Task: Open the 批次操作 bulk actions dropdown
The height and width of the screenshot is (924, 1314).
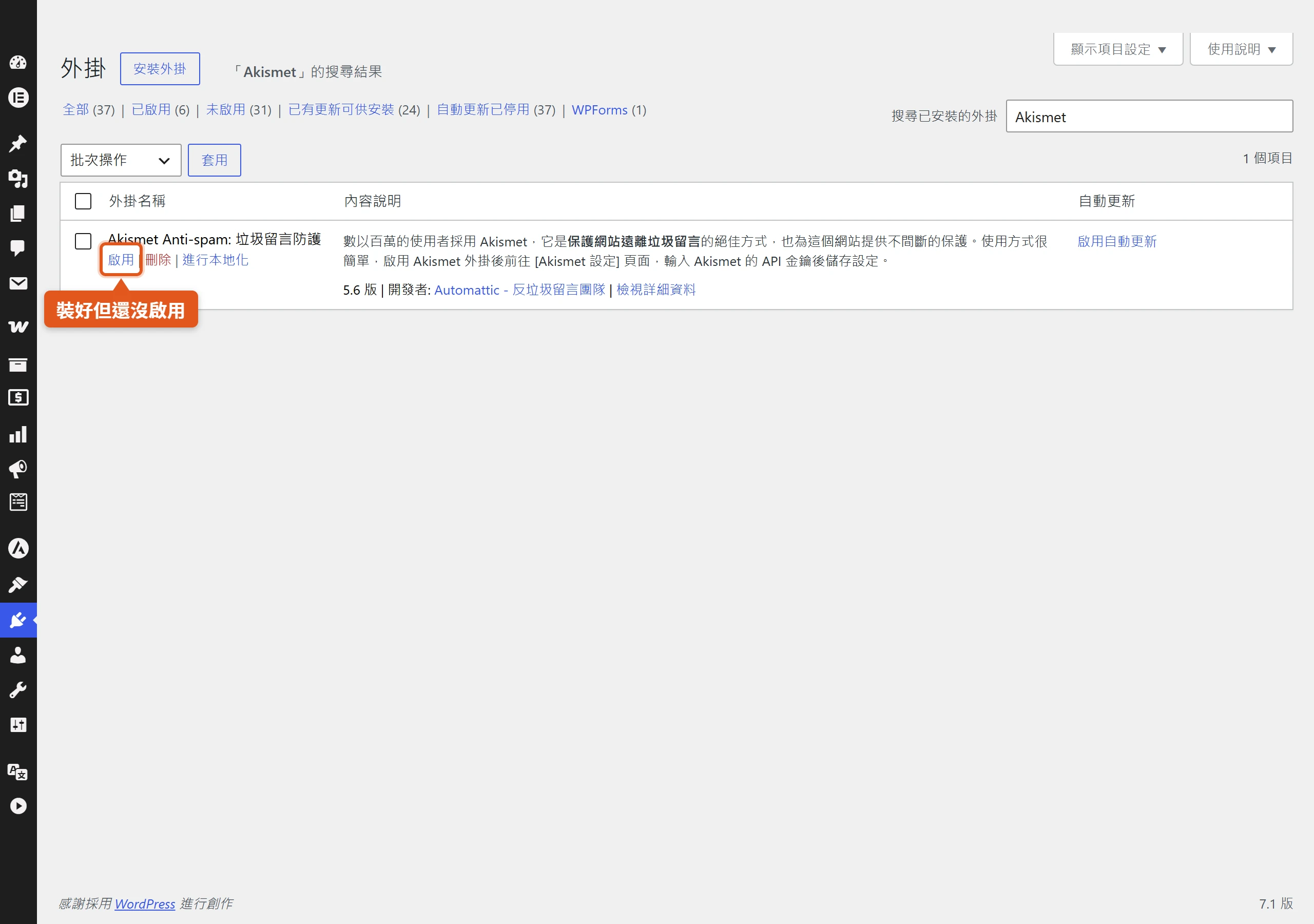Action: [121, 160]
